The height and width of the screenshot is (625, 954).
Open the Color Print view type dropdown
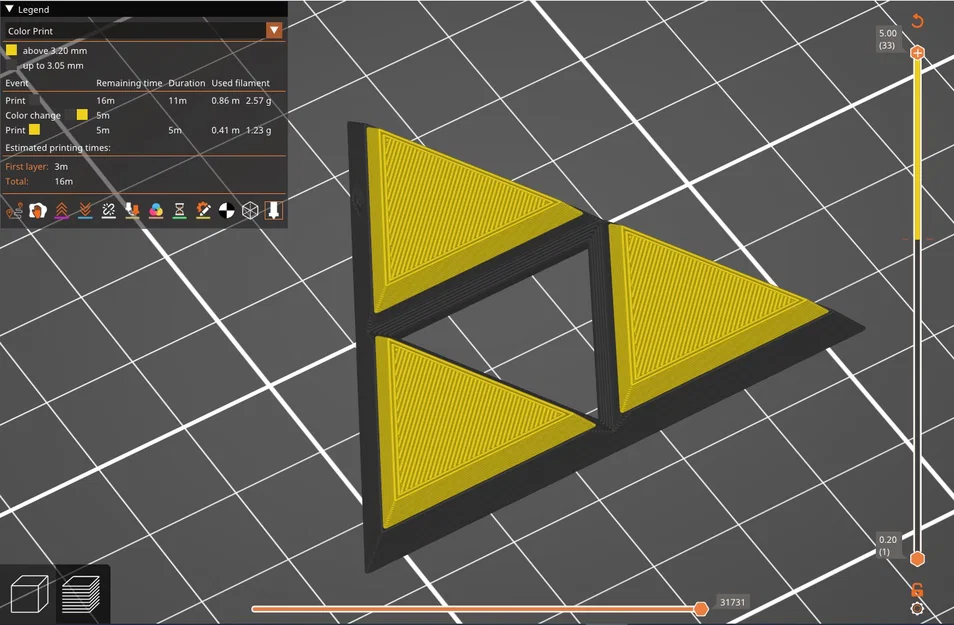click(144, 30)
